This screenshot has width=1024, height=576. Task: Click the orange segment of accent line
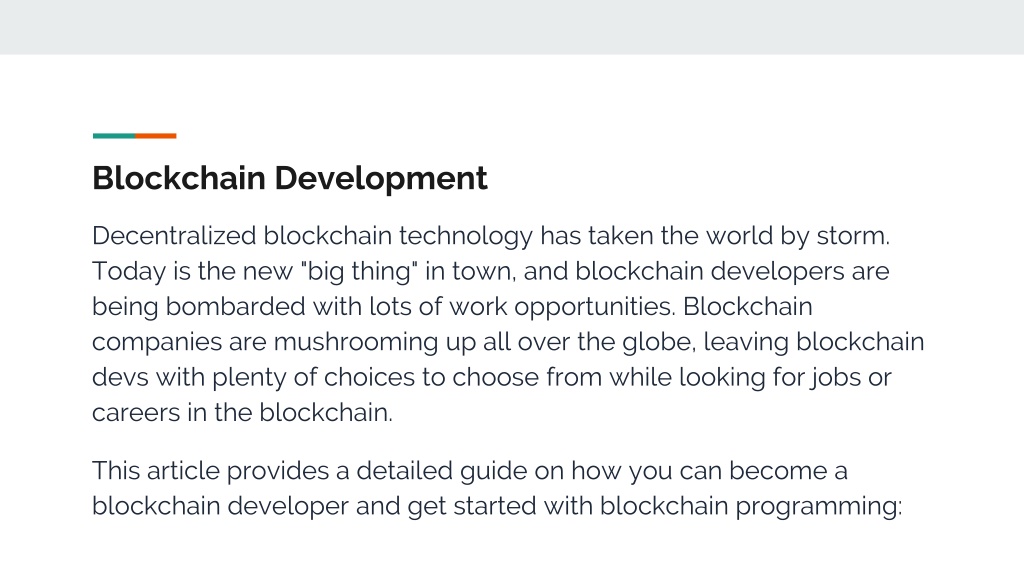pyautogui.click(x=155, y=136)
